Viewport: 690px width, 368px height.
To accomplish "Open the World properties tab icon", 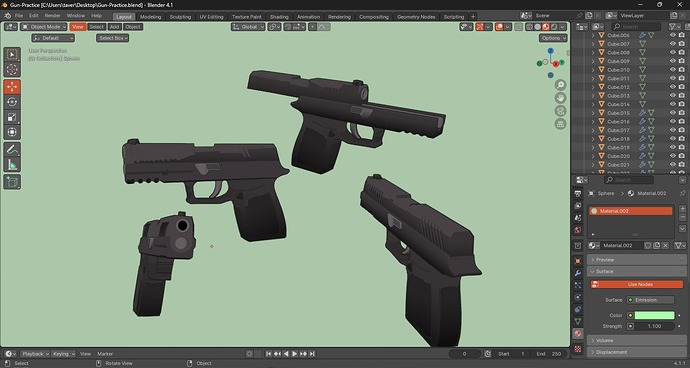I will (x=578, y=230).
